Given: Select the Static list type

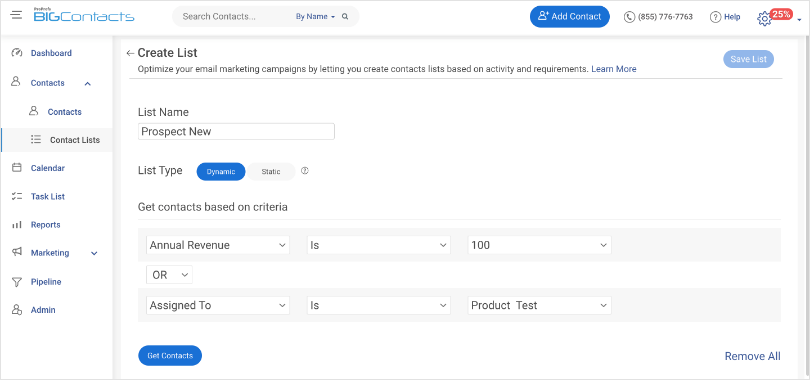Looking at the screenshot, I should [271, 171].
